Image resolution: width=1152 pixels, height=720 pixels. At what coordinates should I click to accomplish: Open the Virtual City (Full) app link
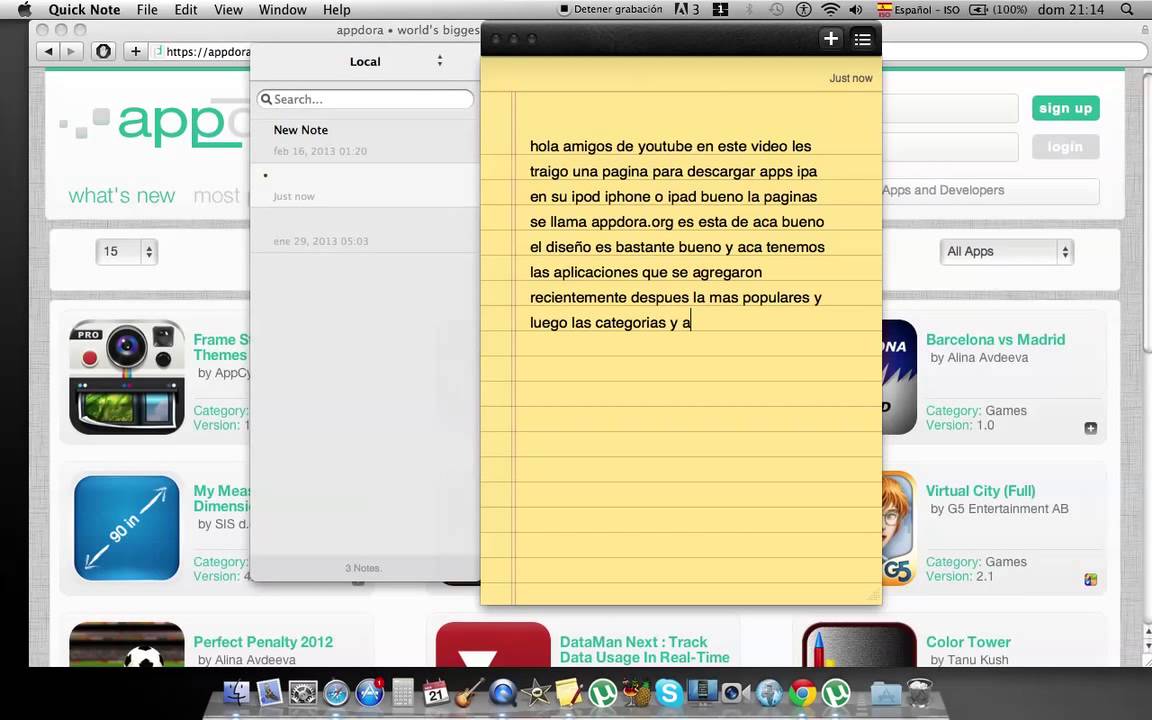980,491
